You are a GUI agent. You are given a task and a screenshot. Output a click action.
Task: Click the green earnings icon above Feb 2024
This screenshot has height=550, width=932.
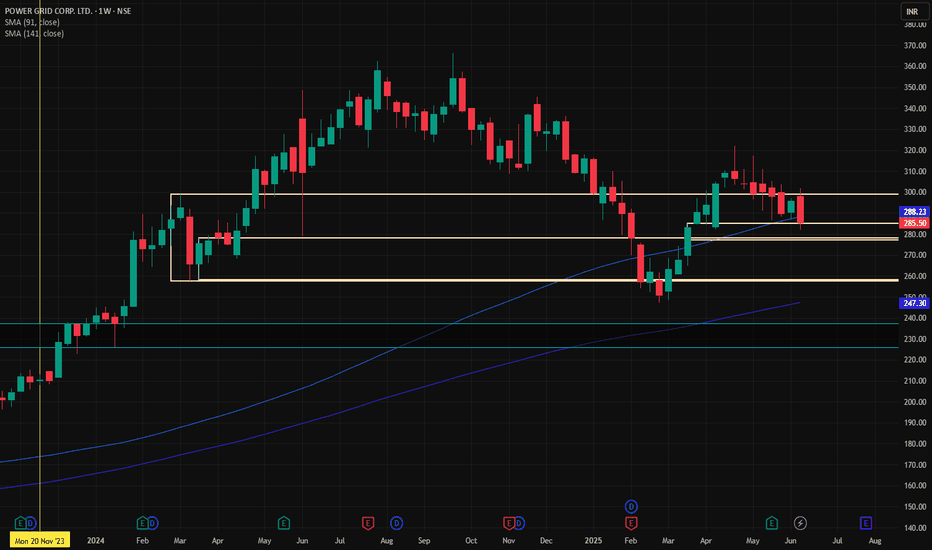click(142, 523)
